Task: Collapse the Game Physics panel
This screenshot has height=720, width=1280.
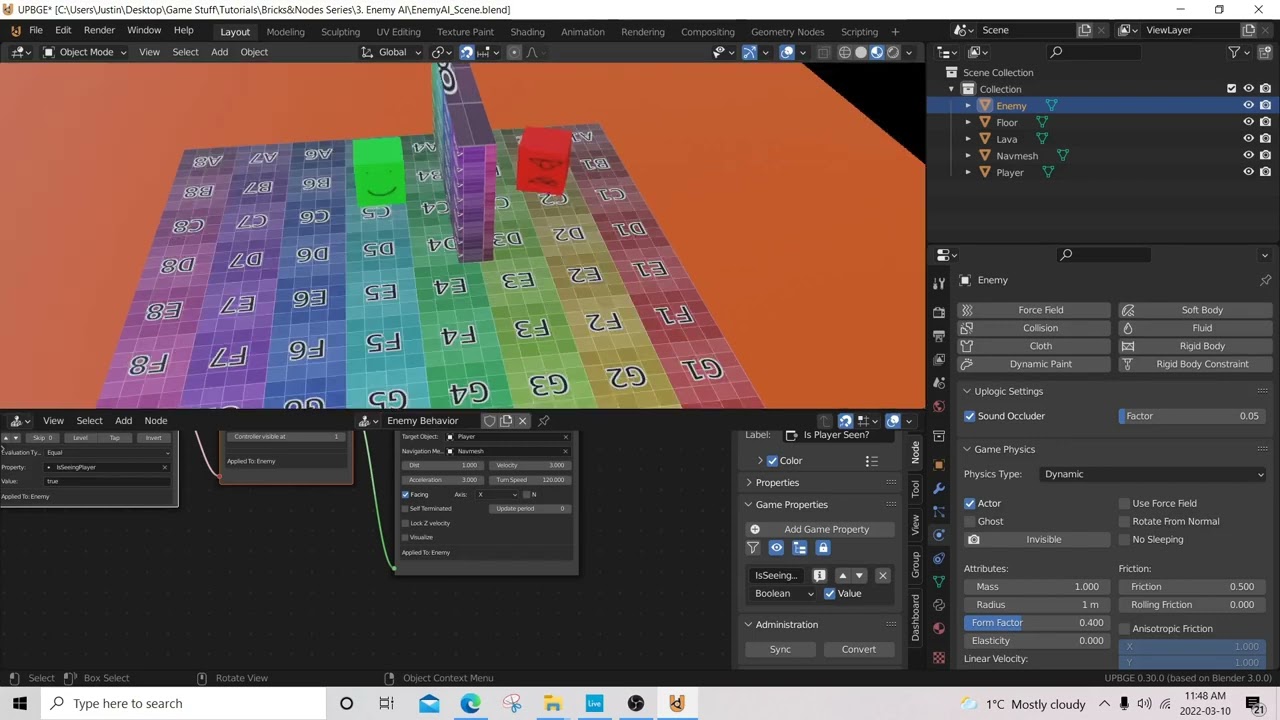Action: tap(1004, 449)
